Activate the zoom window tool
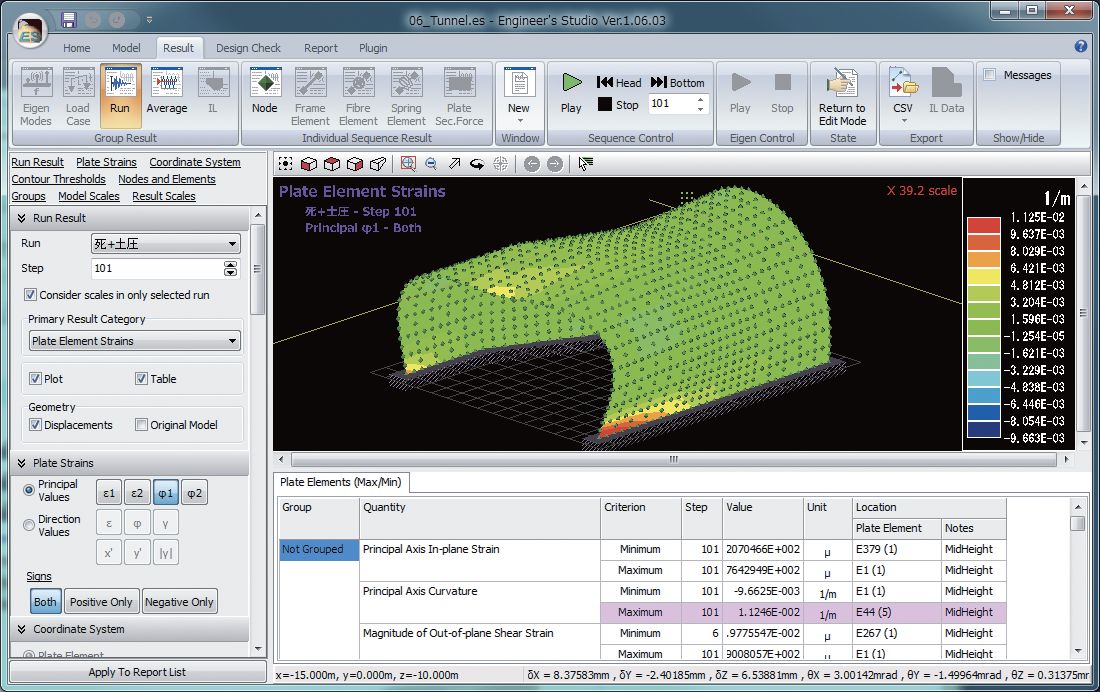The height and width of the screenshot is (692, 1100). 408,164
